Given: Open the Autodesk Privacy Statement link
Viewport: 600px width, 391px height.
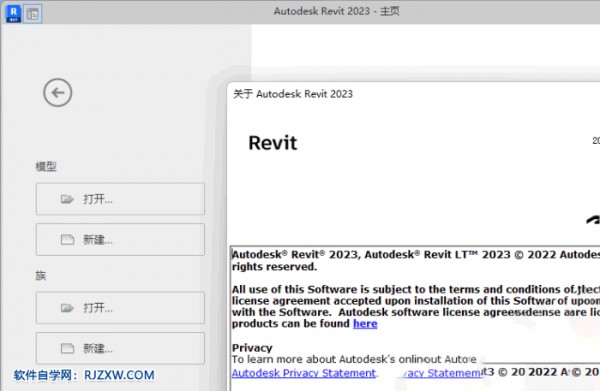Looking at the screenshot, I should [304, 373].
